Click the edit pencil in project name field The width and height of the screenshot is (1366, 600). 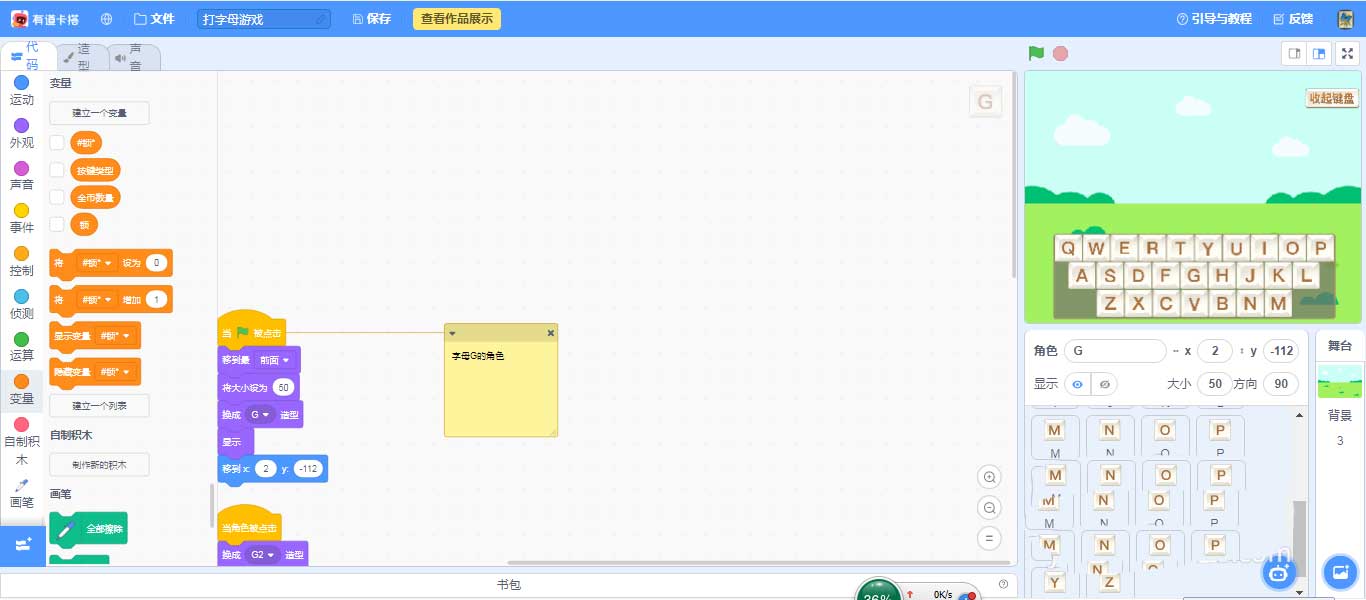[x=320, y=19]
